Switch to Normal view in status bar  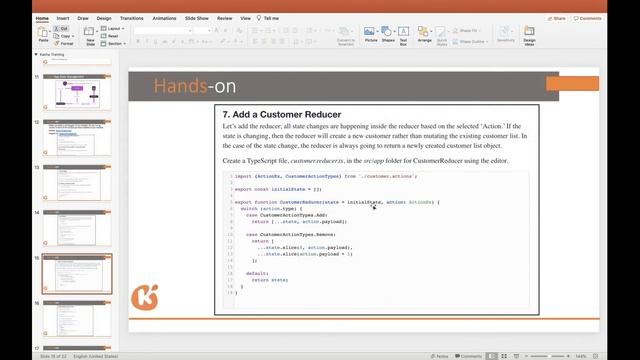point(492,356)
